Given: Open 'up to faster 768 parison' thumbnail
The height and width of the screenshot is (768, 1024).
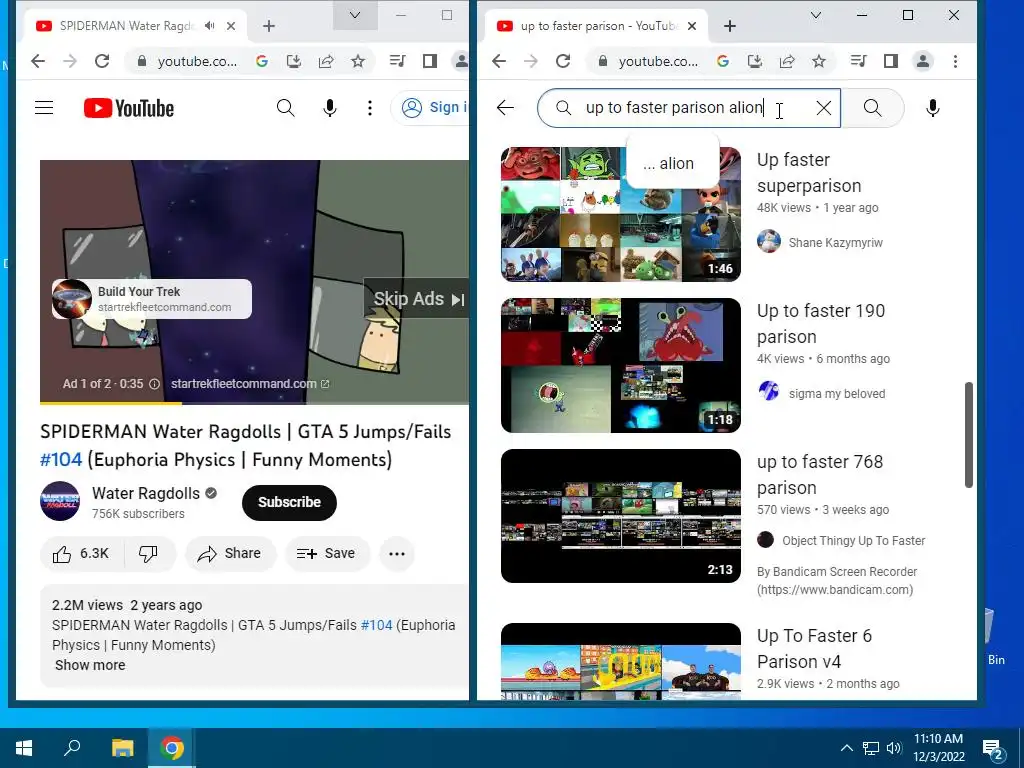Looking at the screenshot, I should 620,516.
